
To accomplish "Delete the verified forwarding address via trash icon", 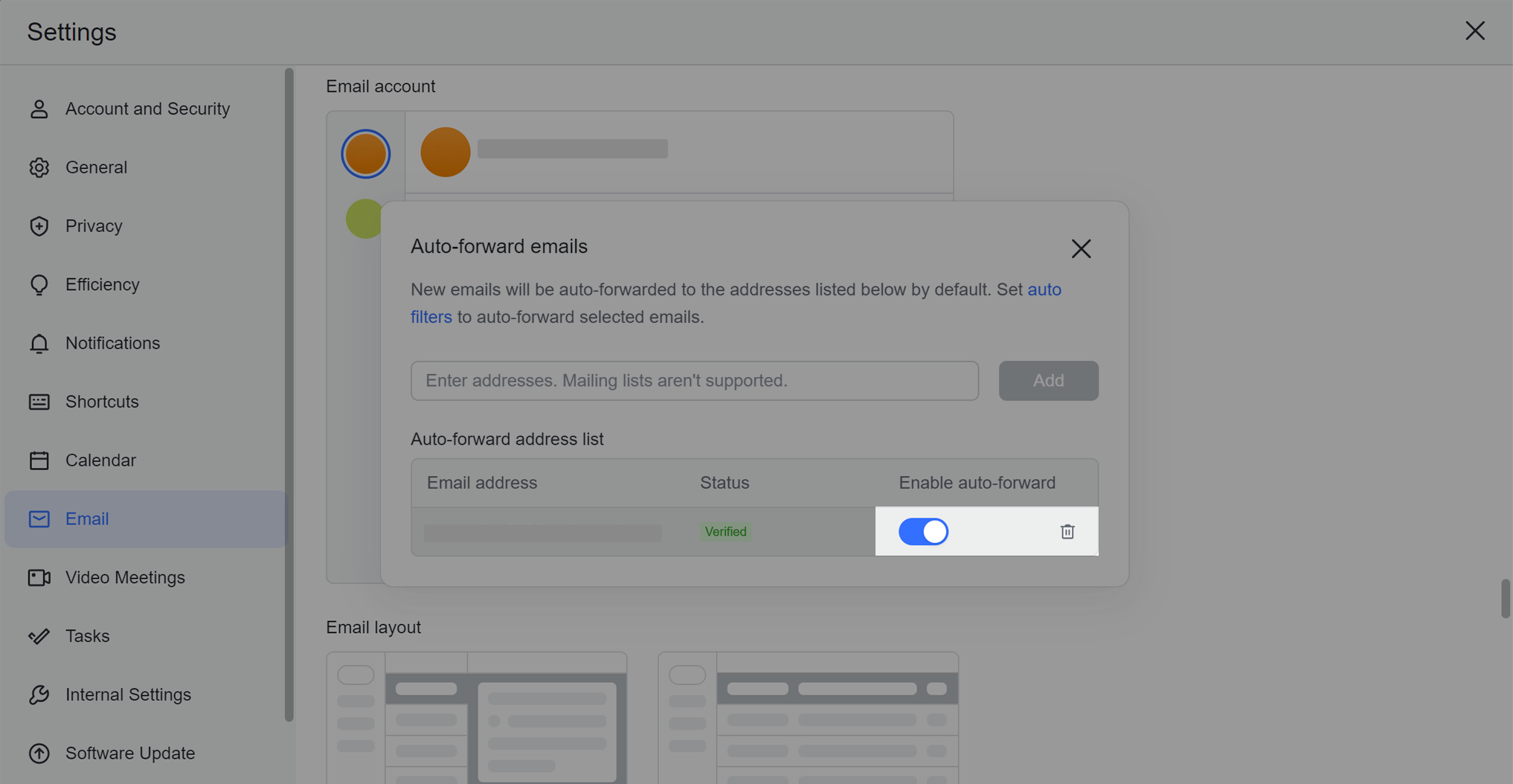I will tap(1067, 531).
